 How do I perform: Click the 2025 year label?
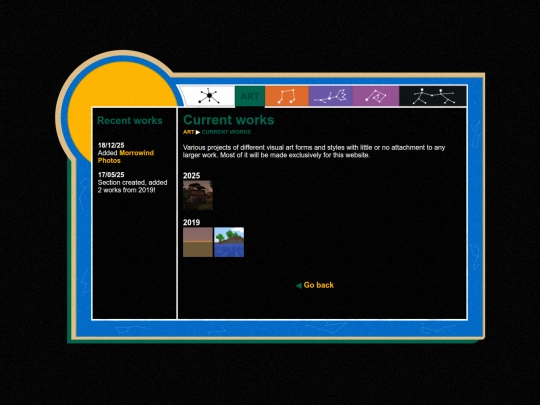[x=191, y=176]
